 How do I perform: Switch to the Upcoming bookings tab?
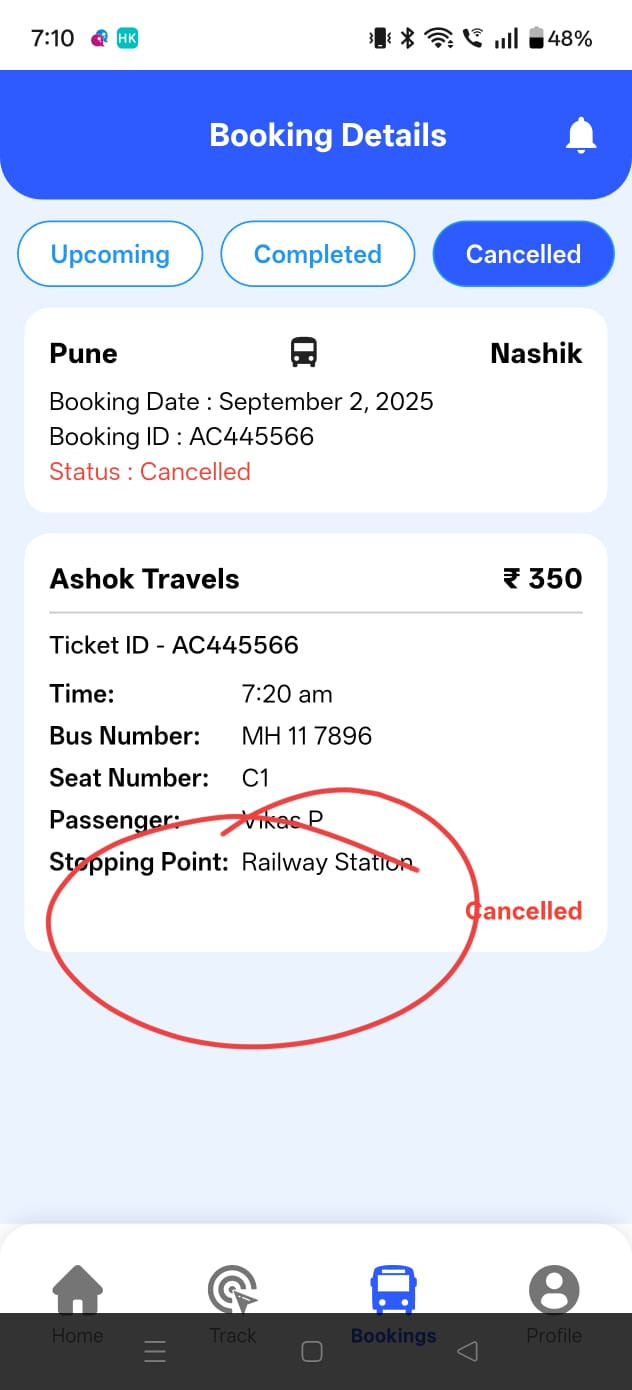tap(110, 254)
